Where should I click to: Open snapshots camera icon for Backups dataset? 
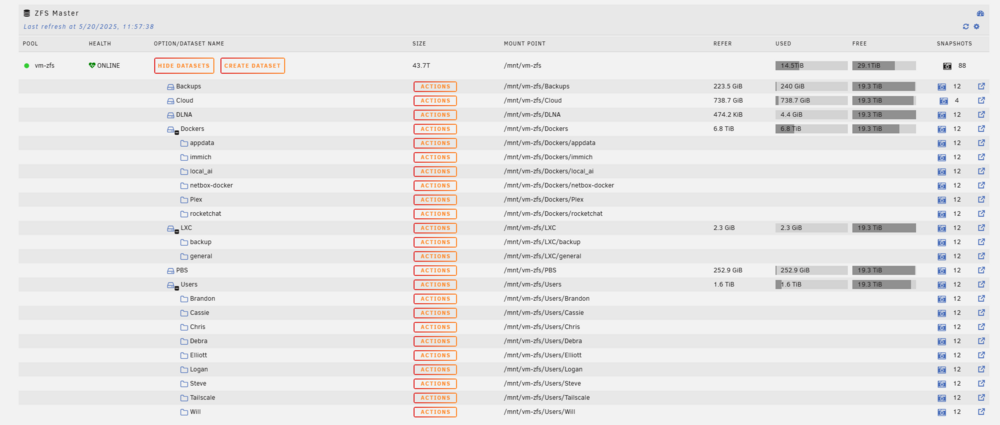(941, 87)
